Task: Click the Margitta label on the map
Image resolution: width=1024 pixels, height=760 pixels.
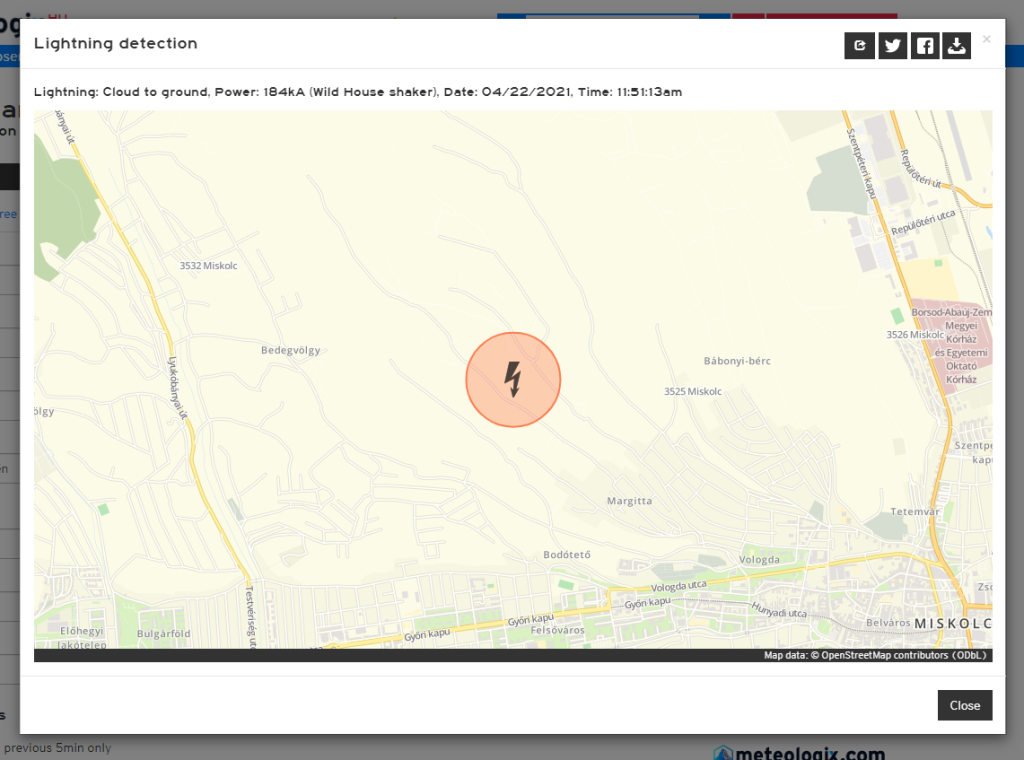Action: (x=629, y=501)
